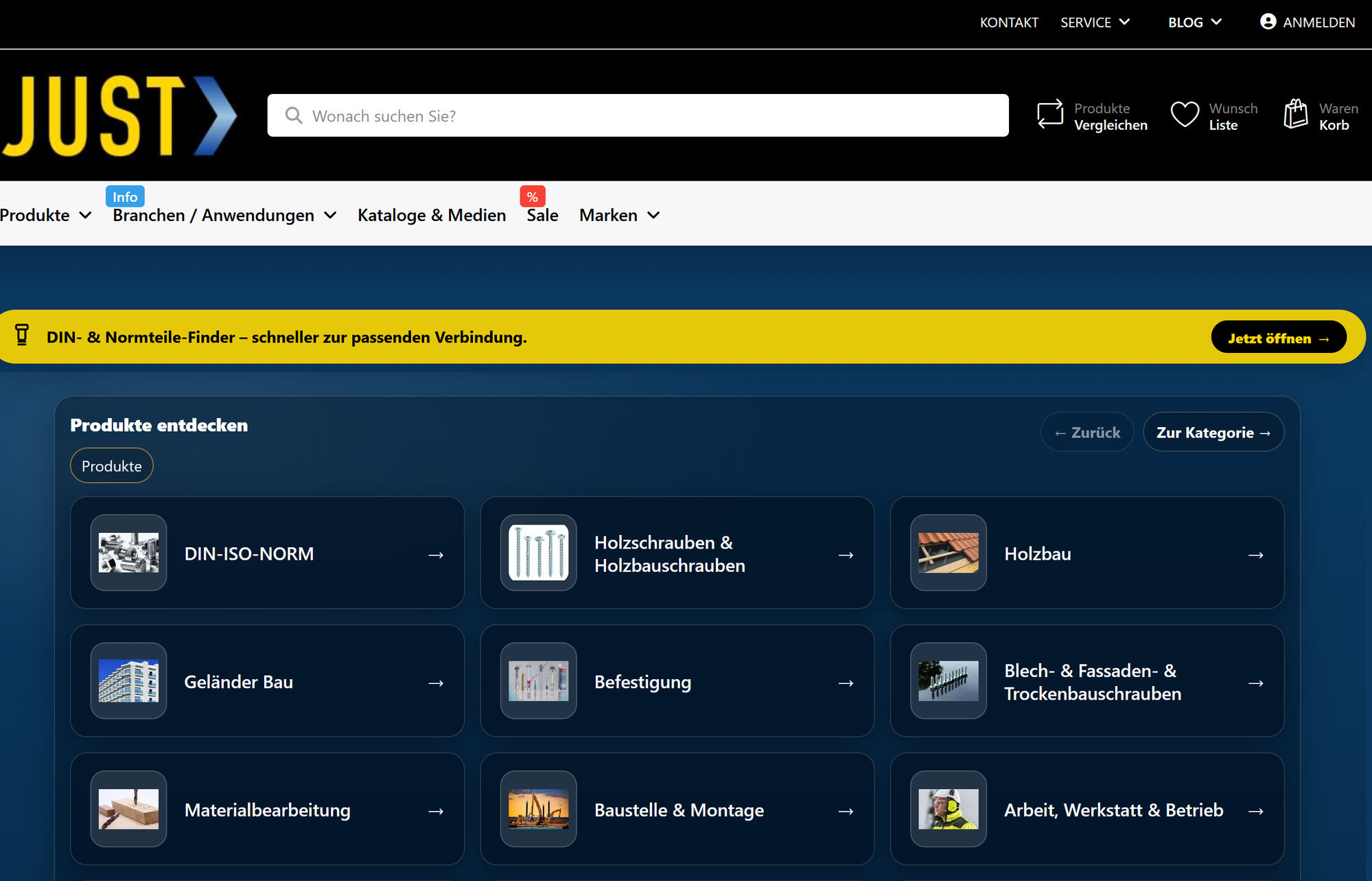1372x881 pixels.
Task: Expand the Marken menu chevron
Action: tap(653, 215)
